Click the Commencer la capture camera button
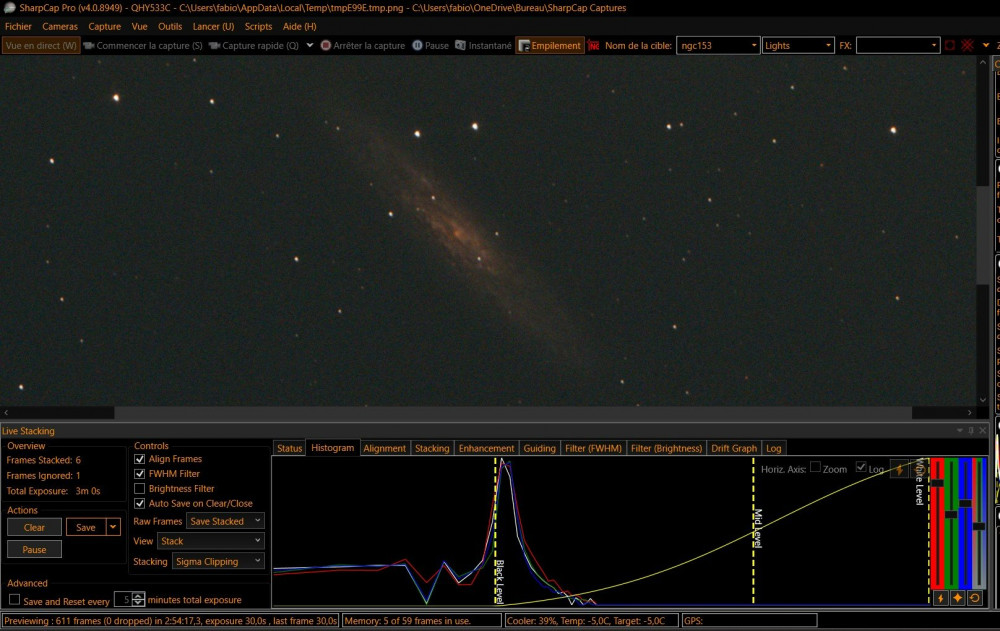The image size is (1000, 631). pos(143,45)
